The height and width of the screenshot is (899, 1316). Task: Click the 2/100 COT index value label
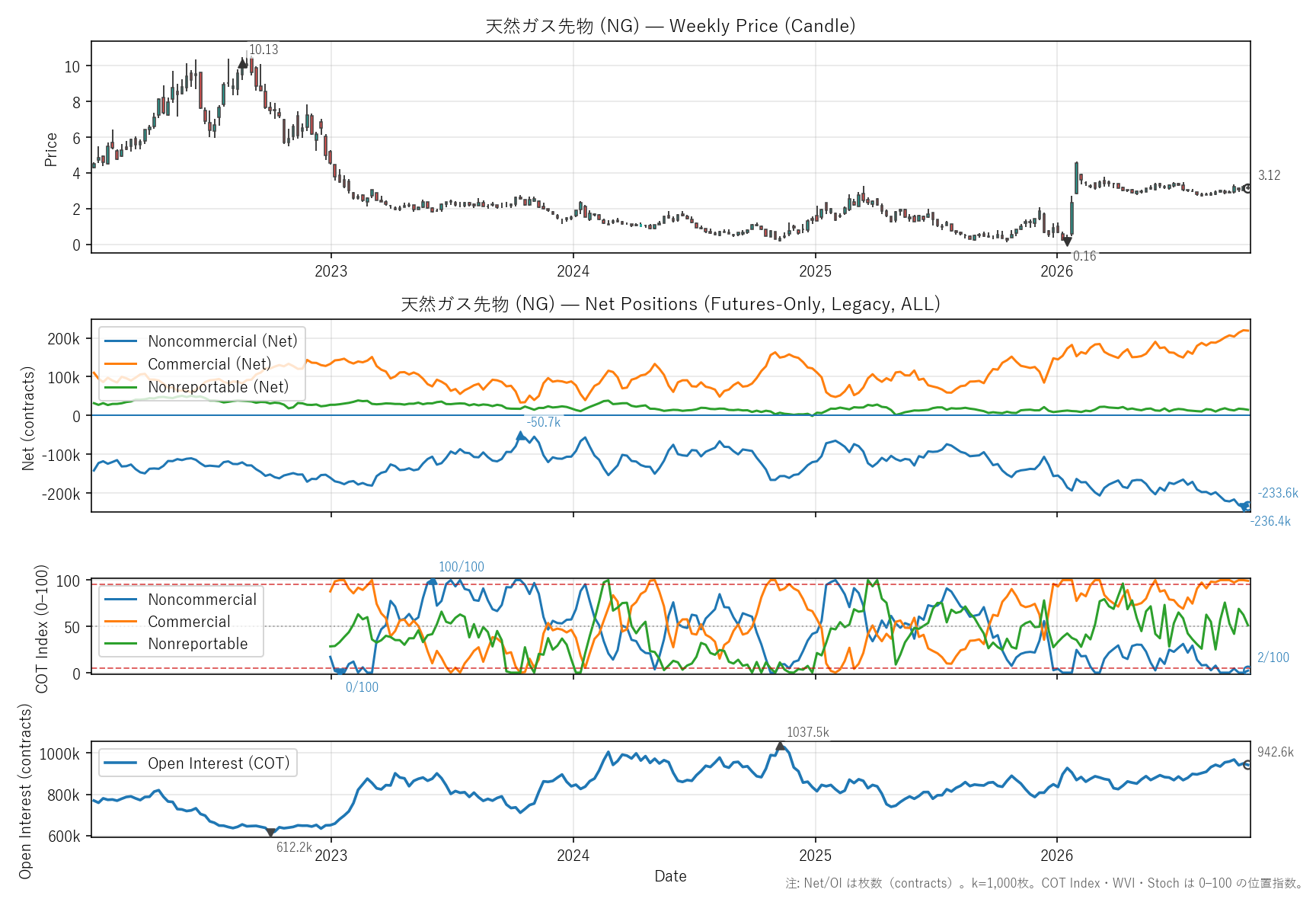[1273, 657]
